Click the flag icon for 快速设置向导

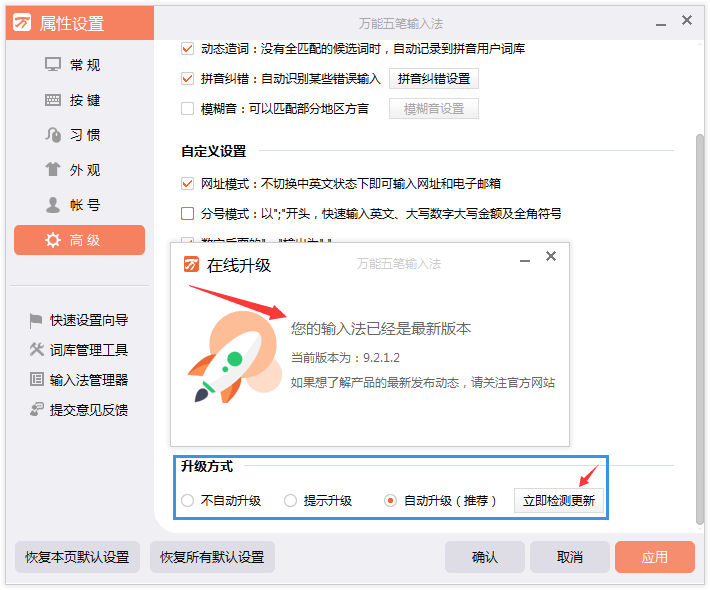point(36,321)
